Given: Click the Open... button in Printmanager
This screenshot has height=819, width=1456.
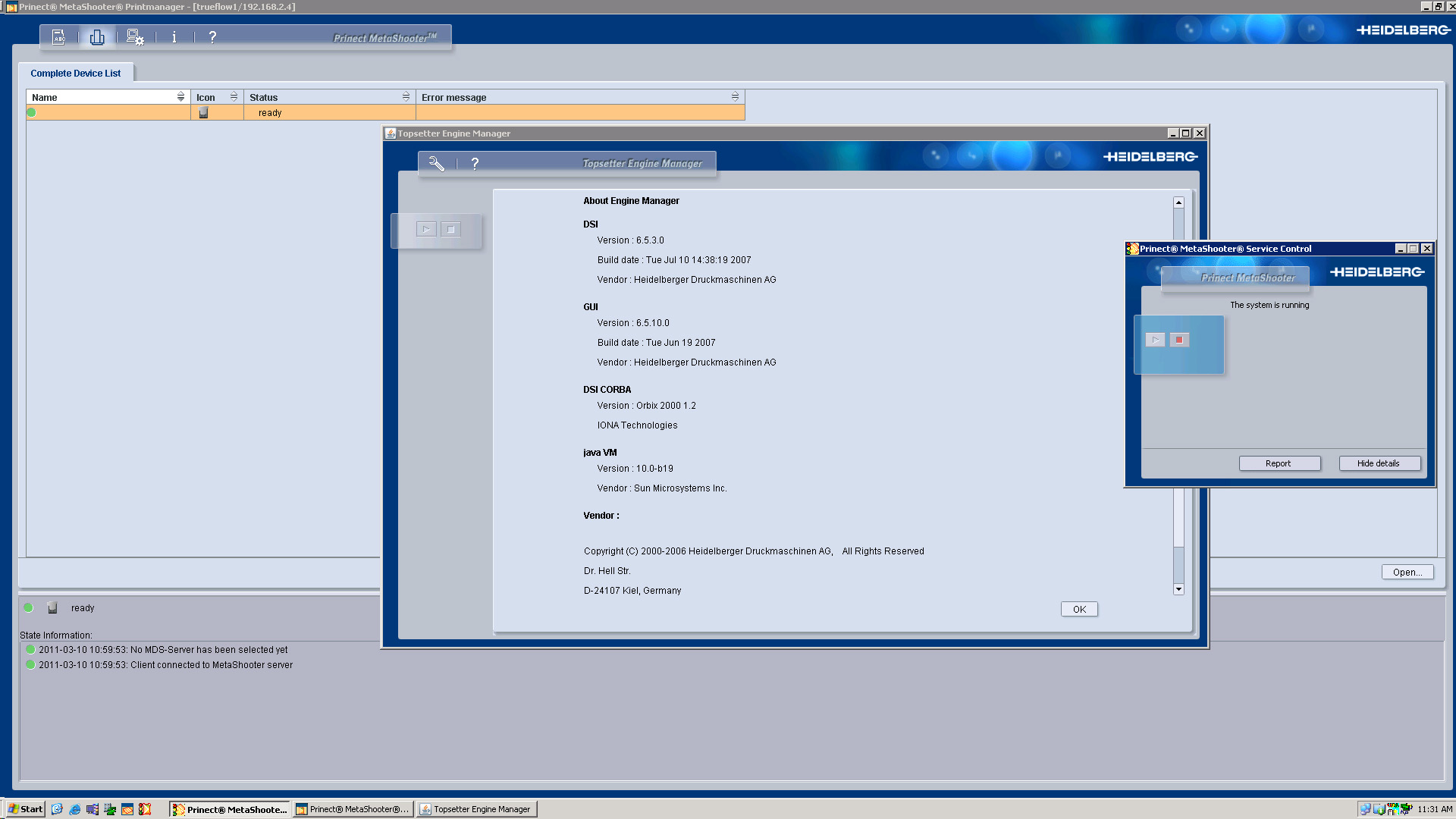Looking at the screenshot, I should pos(1407,572).
